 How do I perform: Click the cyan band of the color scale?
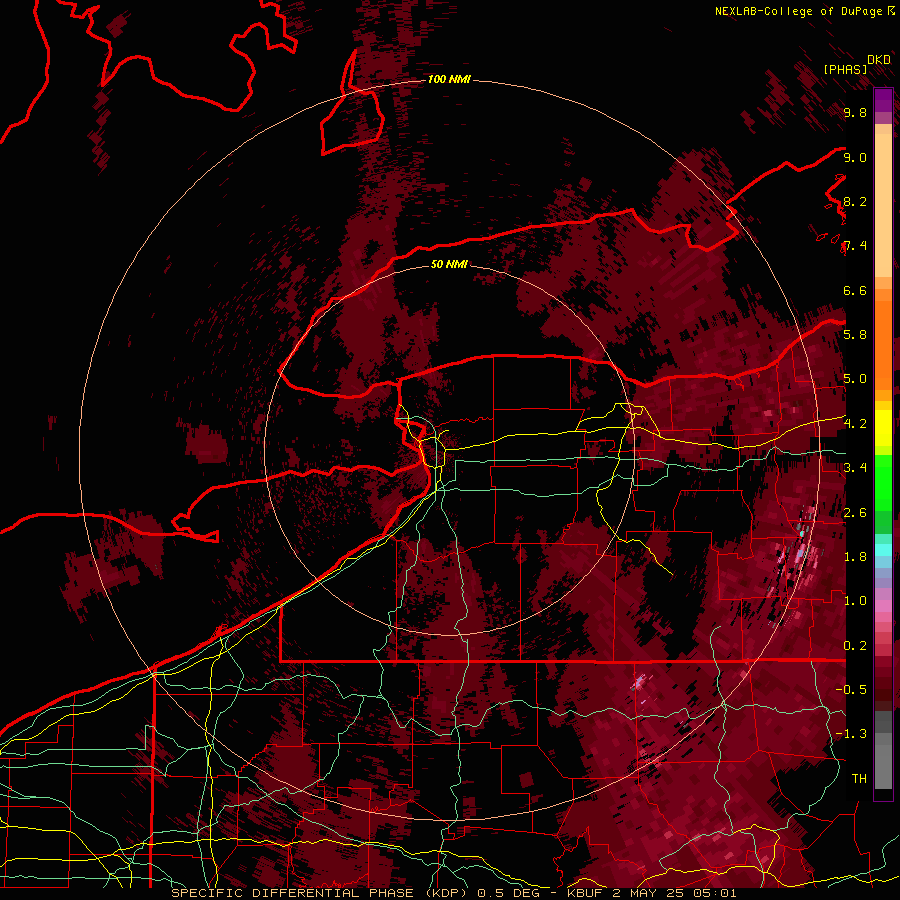[883, 550]
